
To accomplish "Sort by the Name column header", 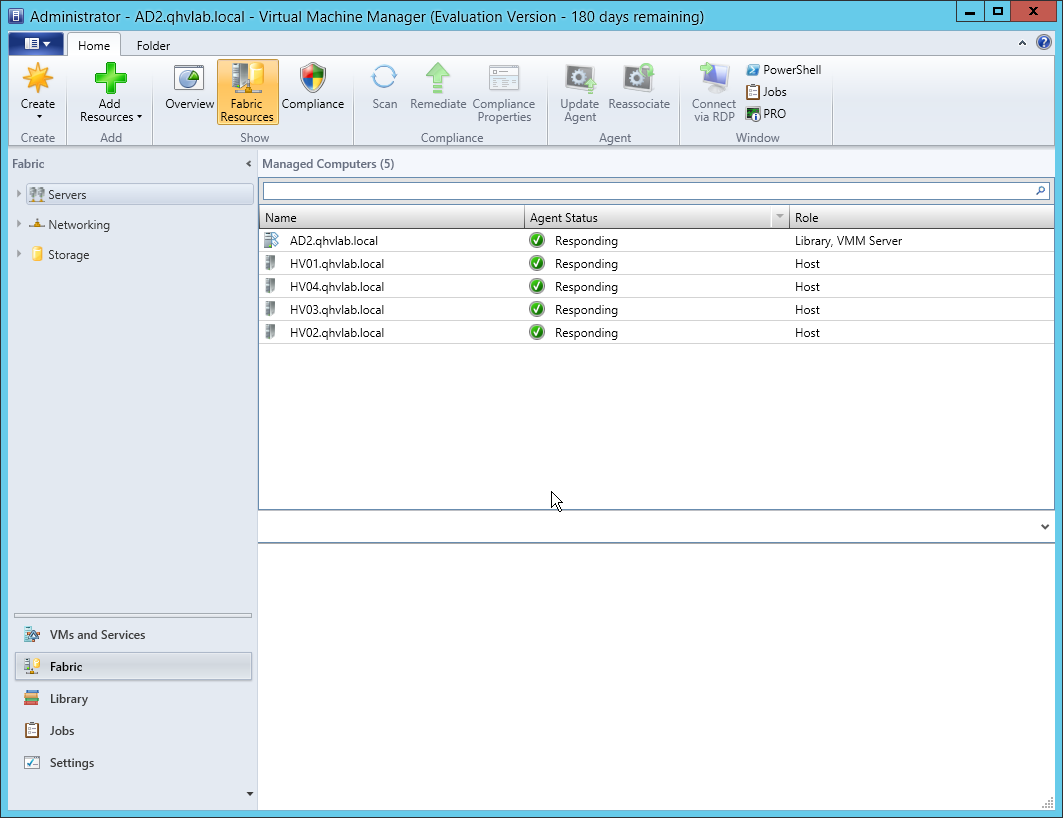I will click(x=392, y=218).
